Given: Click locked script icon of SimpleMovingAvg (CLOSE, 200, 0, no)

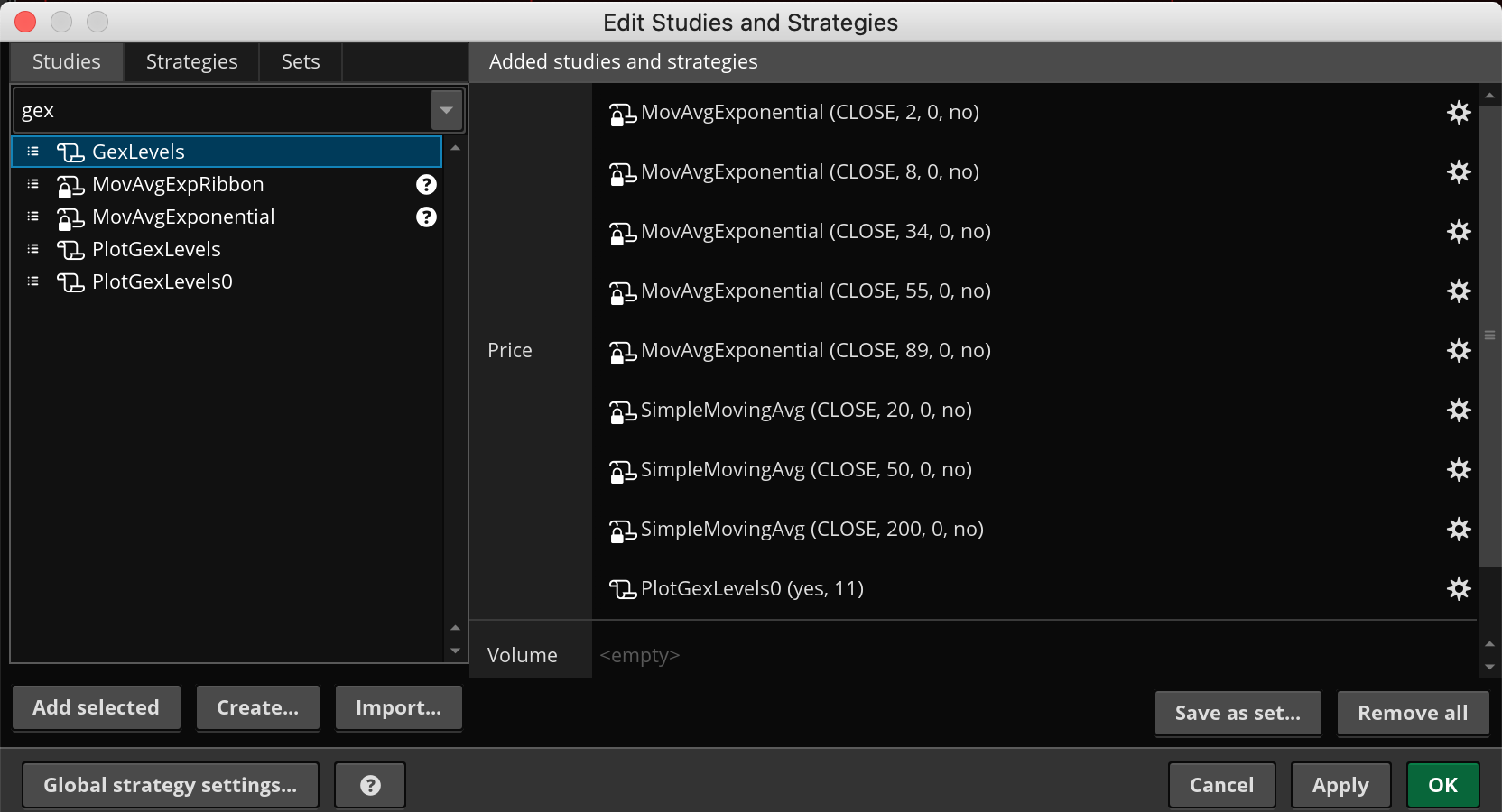Looking at the screenshot, I should 623,531.
